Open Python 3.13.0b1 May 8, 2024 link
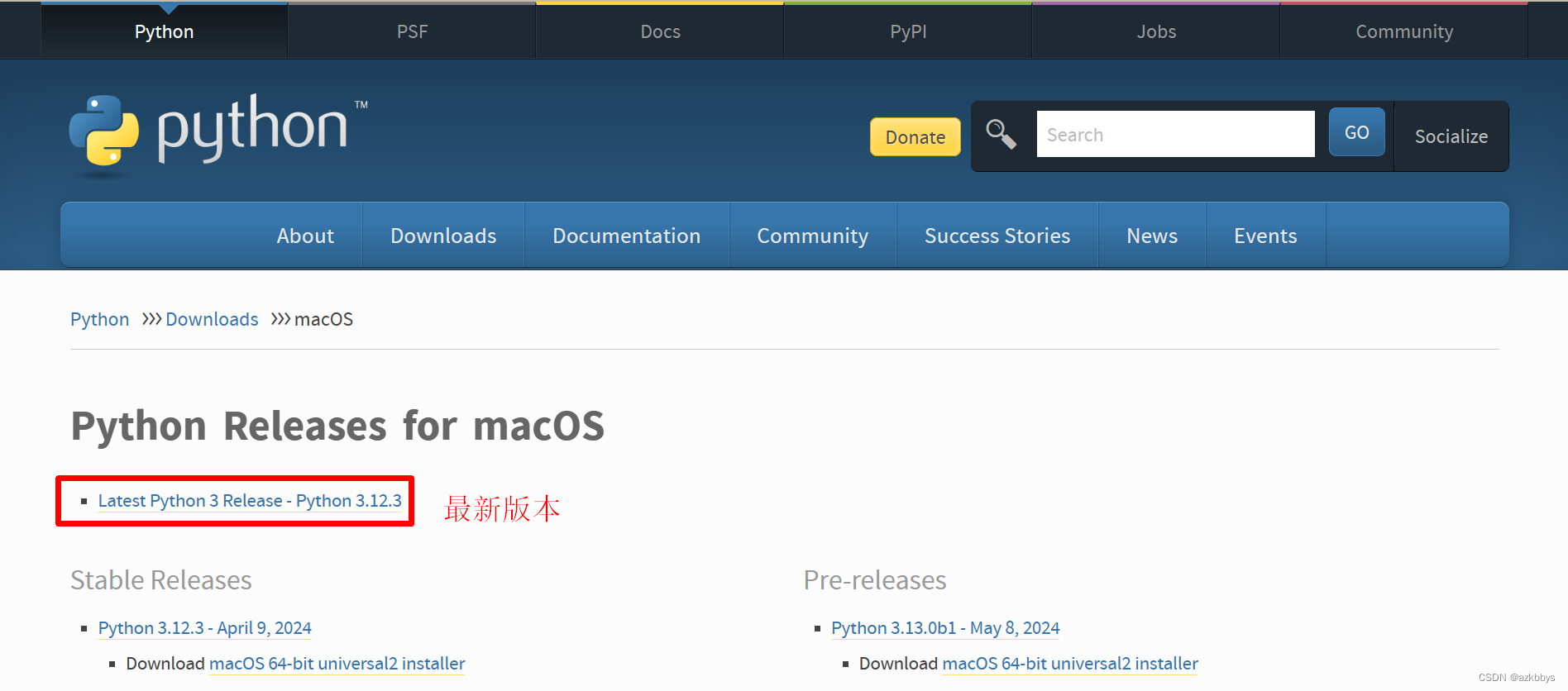Viewport: 1568px width, 691px height. coord(945,628)
